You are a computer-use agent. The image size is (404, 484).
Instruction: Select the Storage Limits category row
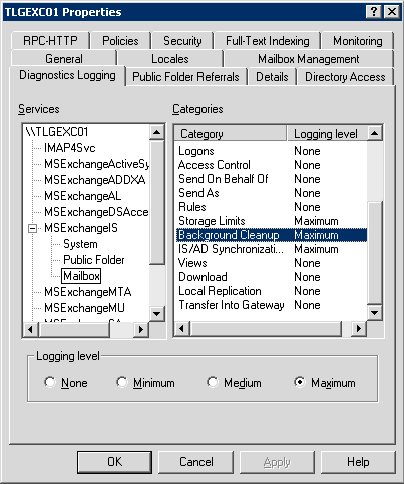tap(271, 221)
